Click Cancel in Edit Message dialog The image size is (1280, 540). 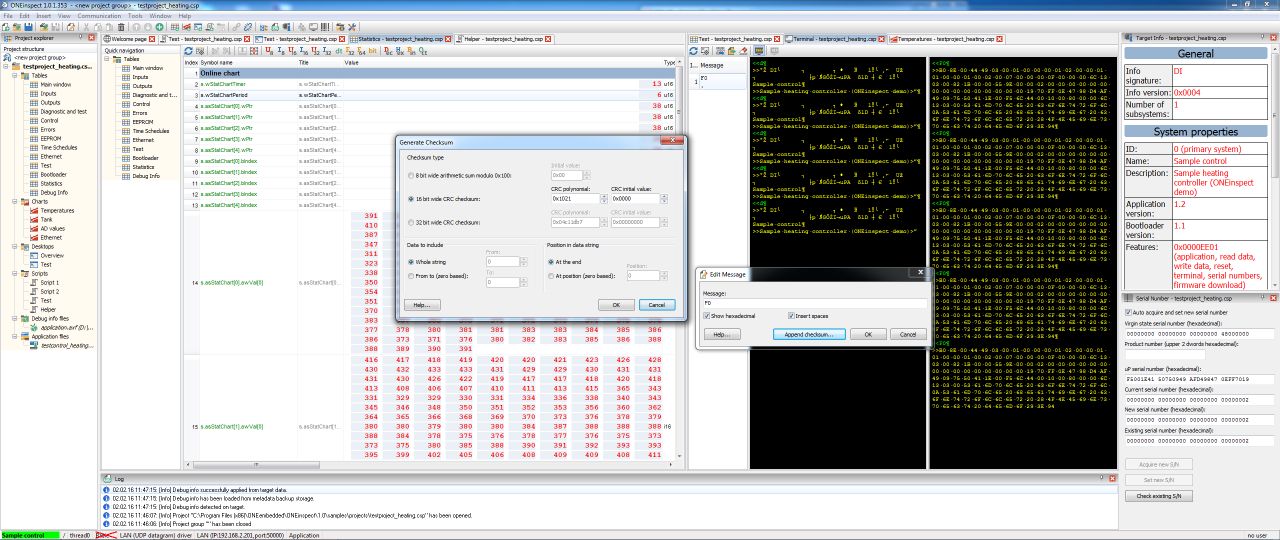pos(907,334)
